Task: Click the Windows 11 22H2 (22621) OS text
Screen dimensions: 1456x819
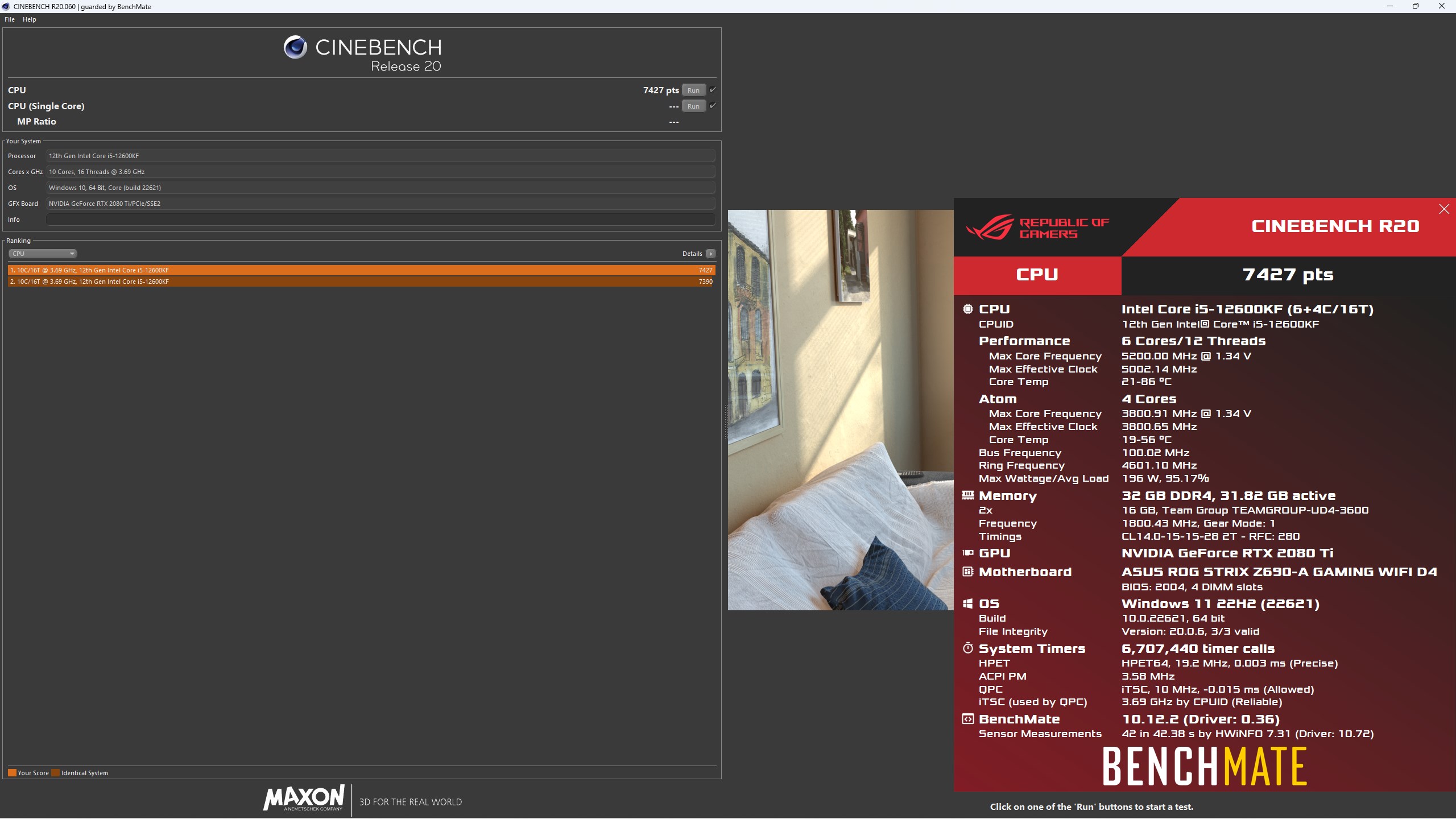Action: 1221,603
